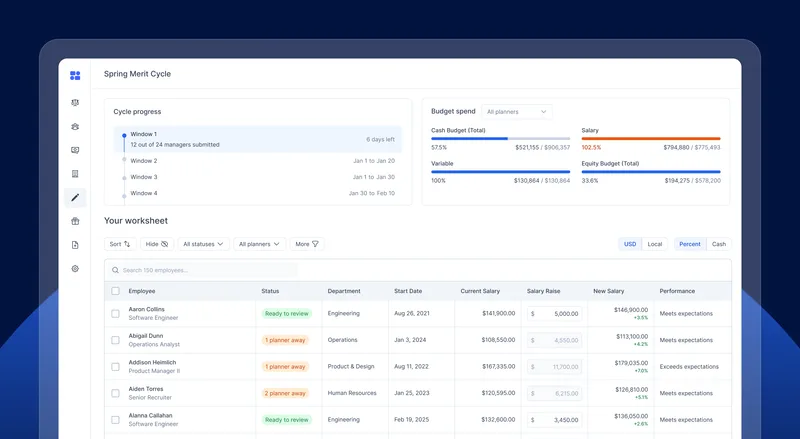800x439 pixels.
Task: Switch display to Cash tab
Action: click(718, 244)
